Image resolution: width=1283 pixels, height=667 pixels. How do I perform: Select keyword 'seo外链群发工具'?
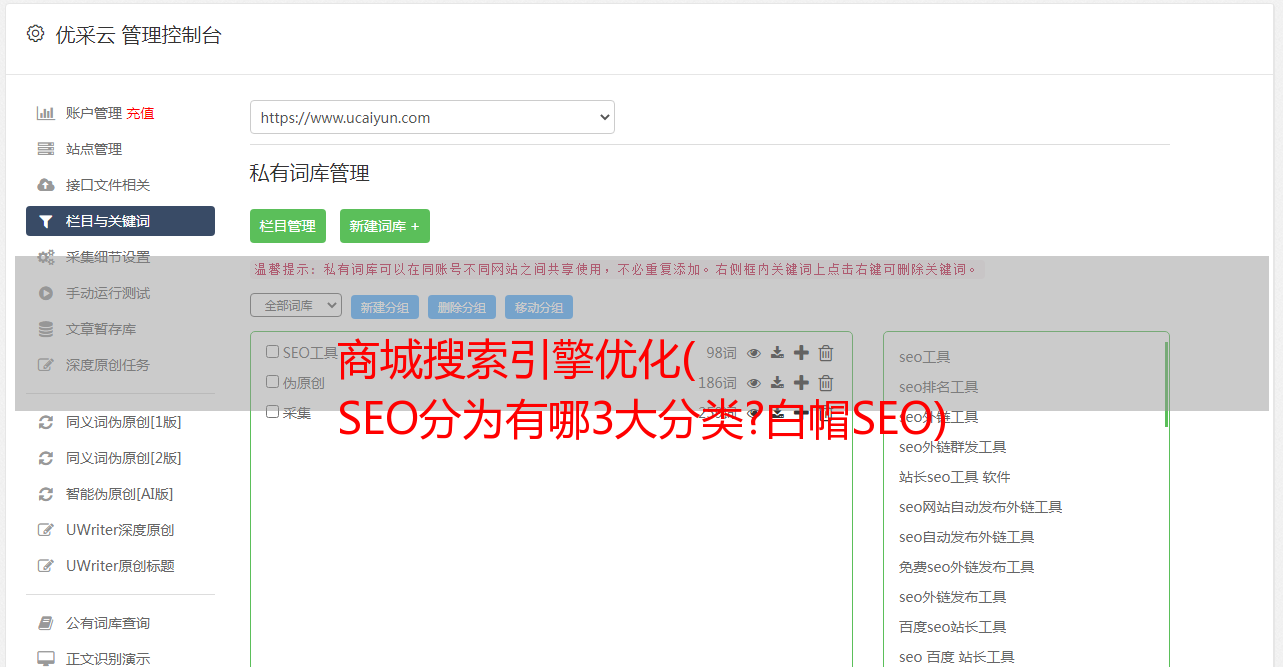pos(953,447)
